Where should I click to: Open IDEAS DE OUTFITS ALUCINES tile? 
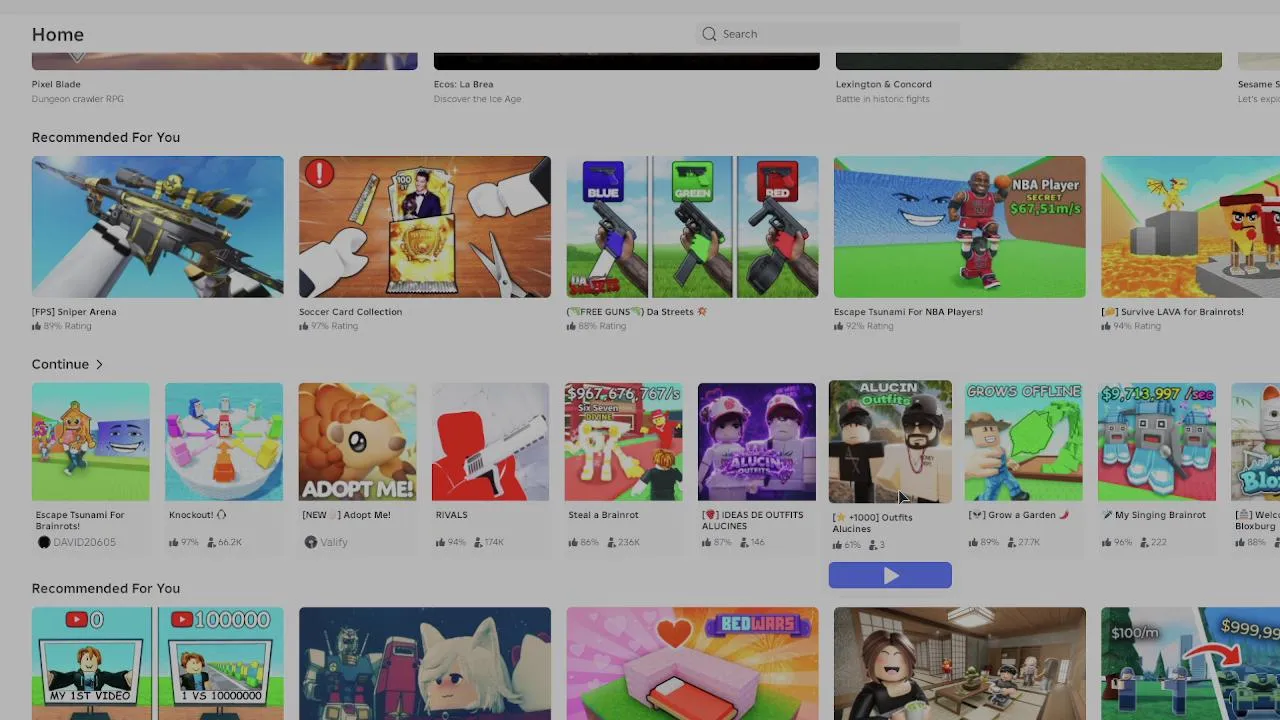(x=757, y=442)
